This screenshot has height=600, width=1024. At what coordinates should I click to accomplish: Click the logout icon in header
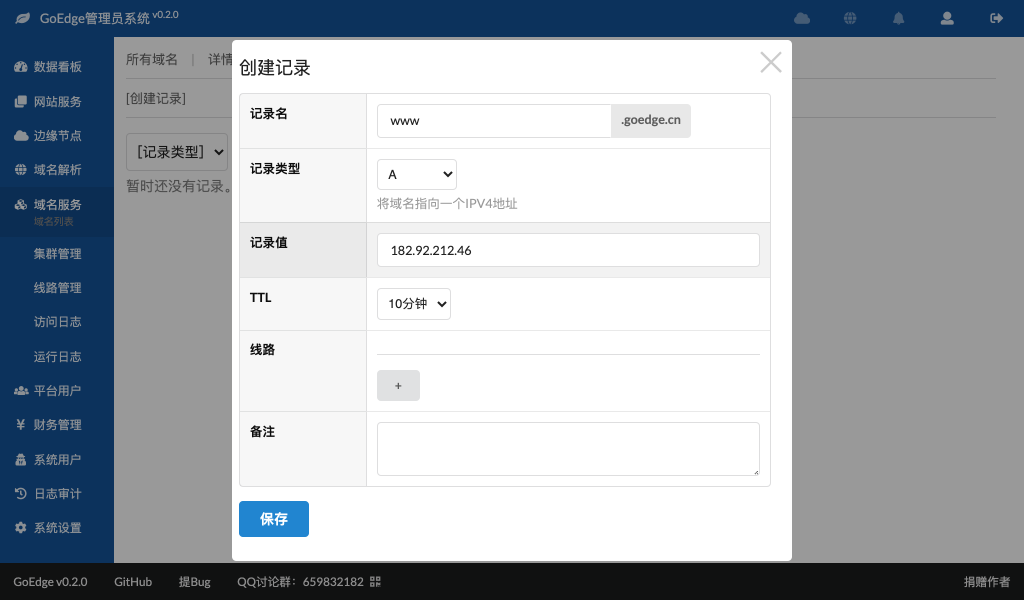(x=996, y=18)
